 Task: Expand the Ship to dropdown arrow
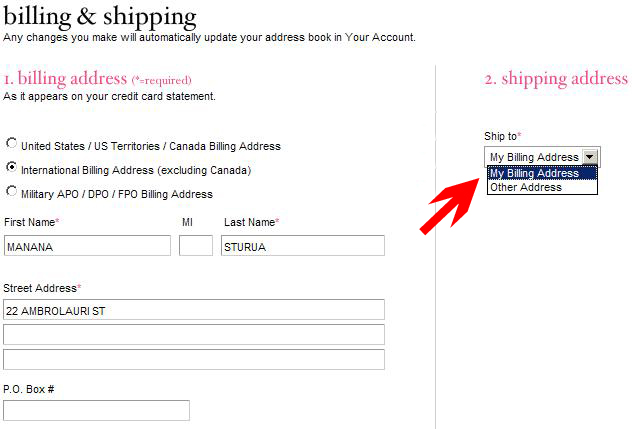tap(590, 157)
